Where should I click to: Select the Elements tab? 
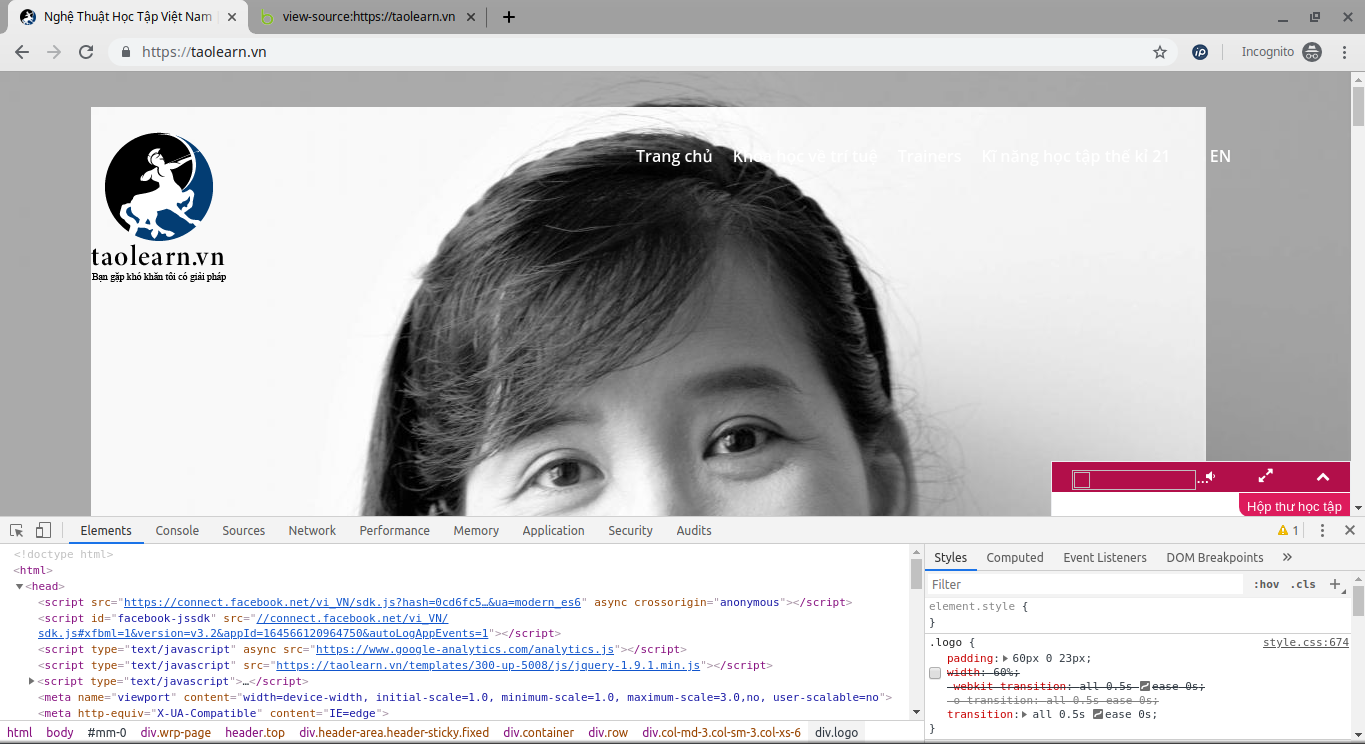[x=106, y=530]
